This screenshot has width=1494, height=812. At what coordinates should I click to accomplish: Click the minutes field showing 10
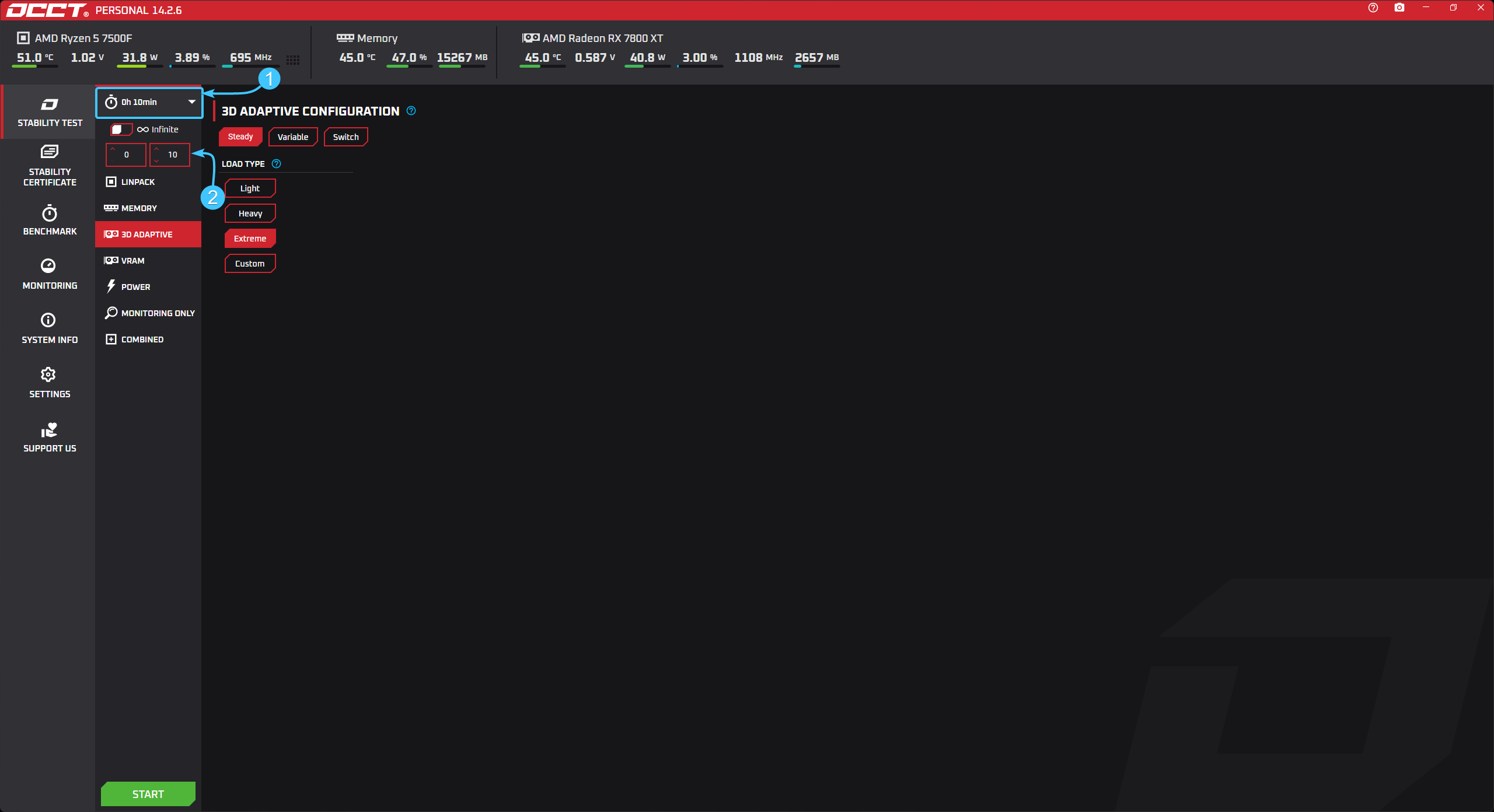(173, 155)
